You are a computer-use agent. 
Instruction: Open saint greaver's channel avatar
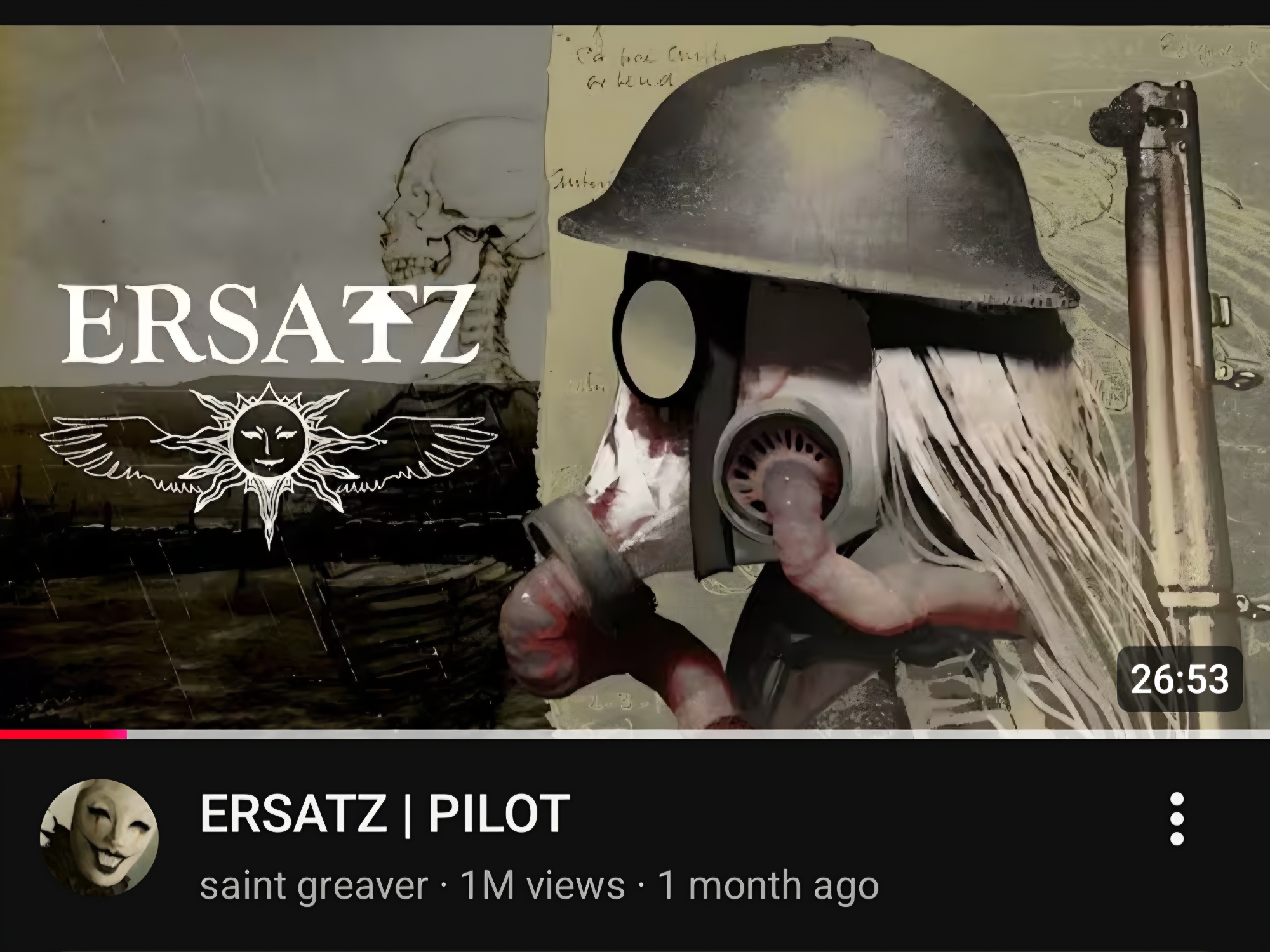tap(99, 838)
